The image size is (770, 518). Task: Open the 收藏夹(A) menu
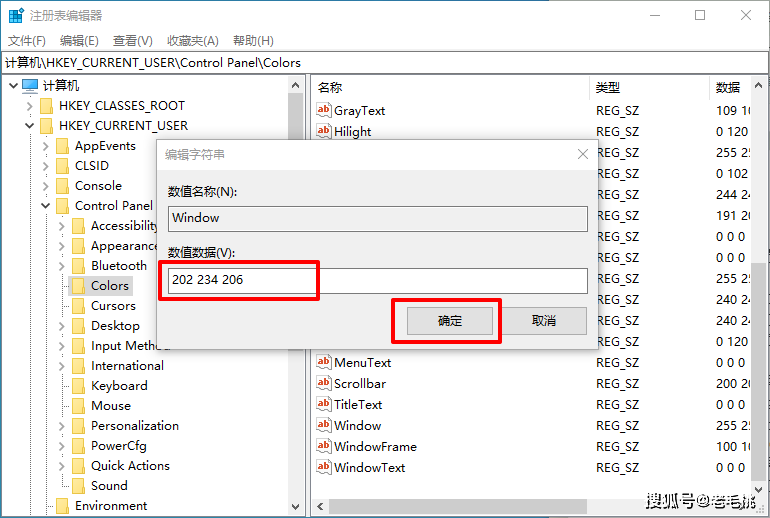[192, 40]
